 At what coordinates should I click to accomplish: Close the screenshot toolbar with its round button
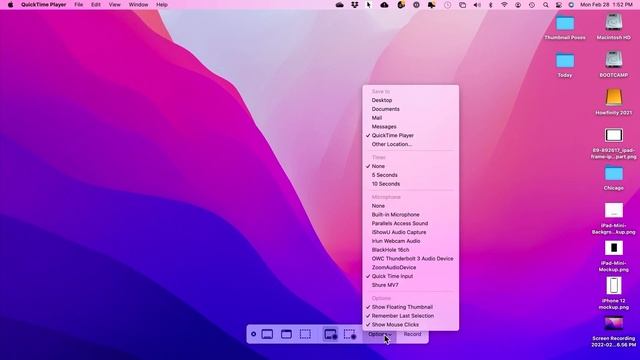coord(253,334)
